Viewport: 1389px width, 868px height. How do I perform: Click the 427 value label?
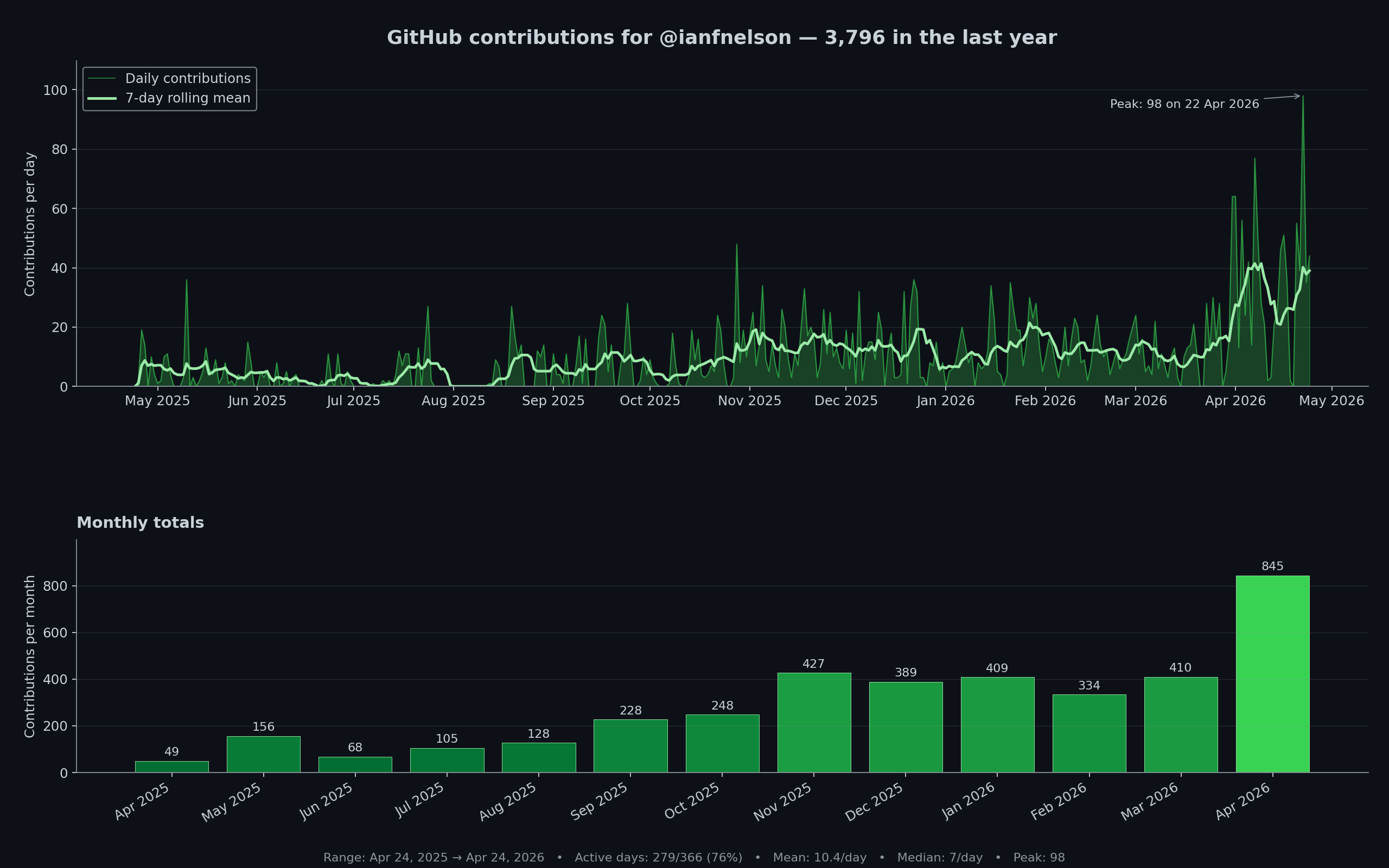813,663
